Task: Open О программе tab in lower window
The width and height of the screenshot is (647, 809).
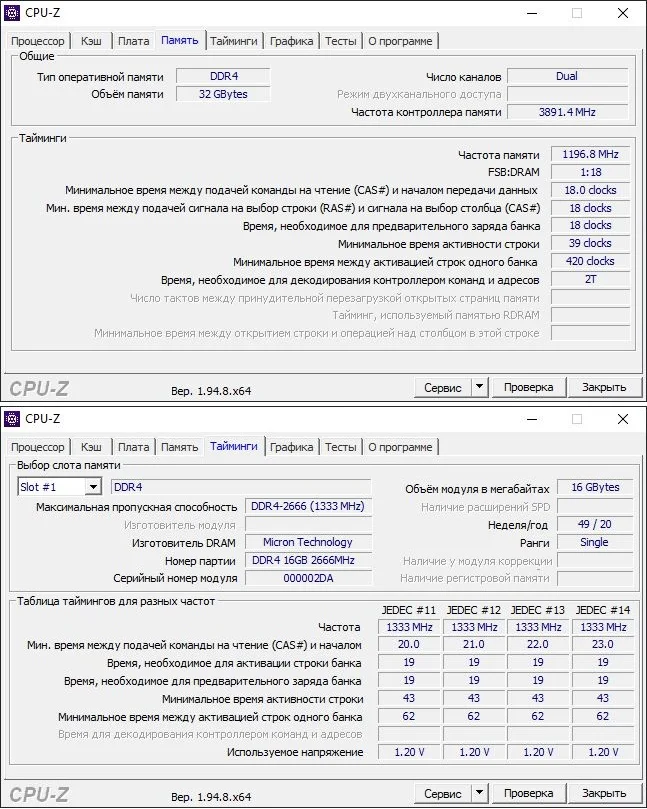Action: tap(400, 447)
